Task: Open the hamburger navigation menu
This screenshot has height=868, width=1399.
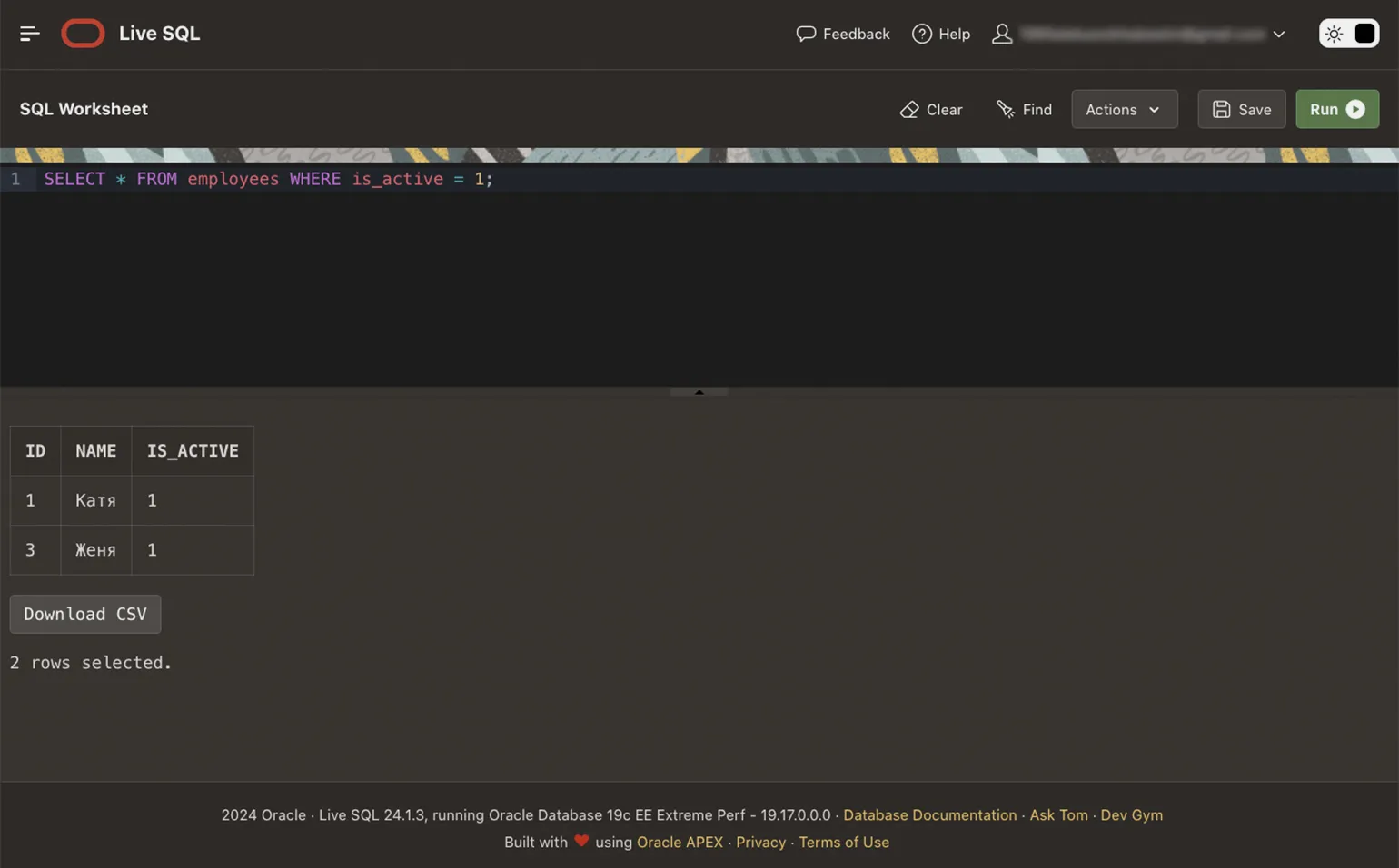Action: point(29,34)
